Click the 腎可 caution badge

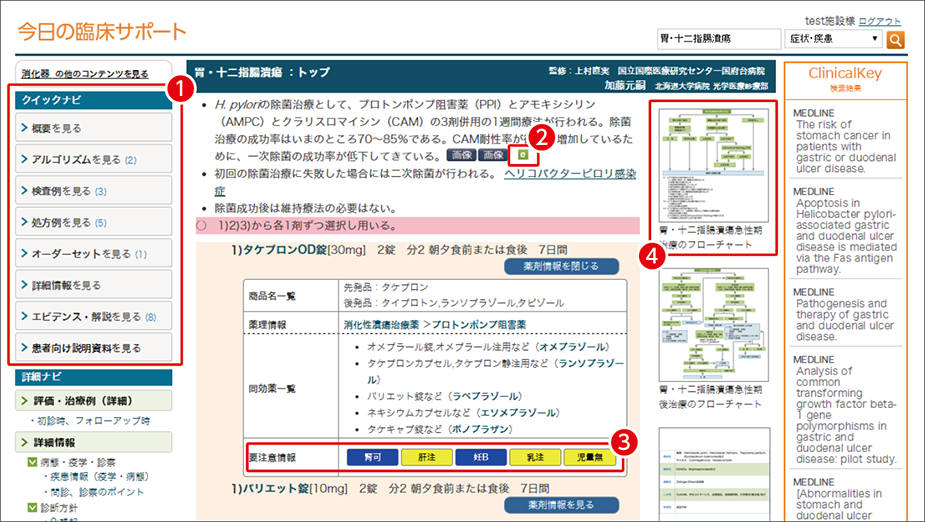372,457
